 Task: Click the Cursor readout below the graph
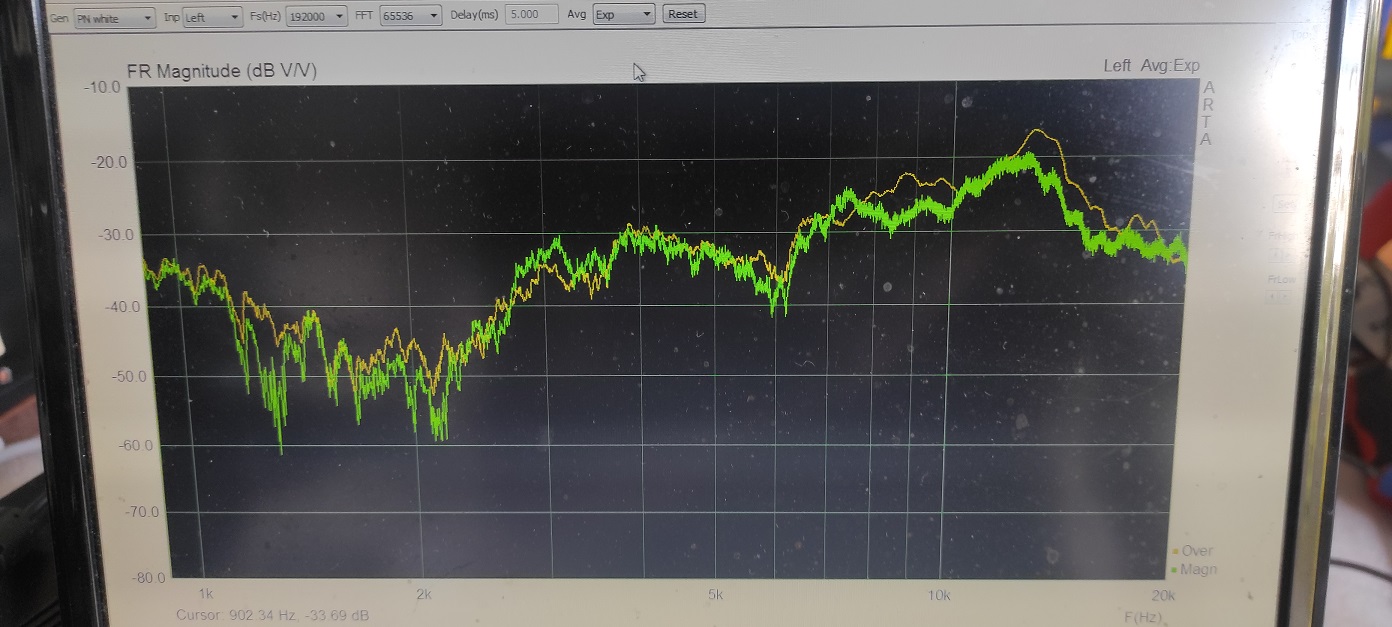pyautogui.click(x=272, y=615)
